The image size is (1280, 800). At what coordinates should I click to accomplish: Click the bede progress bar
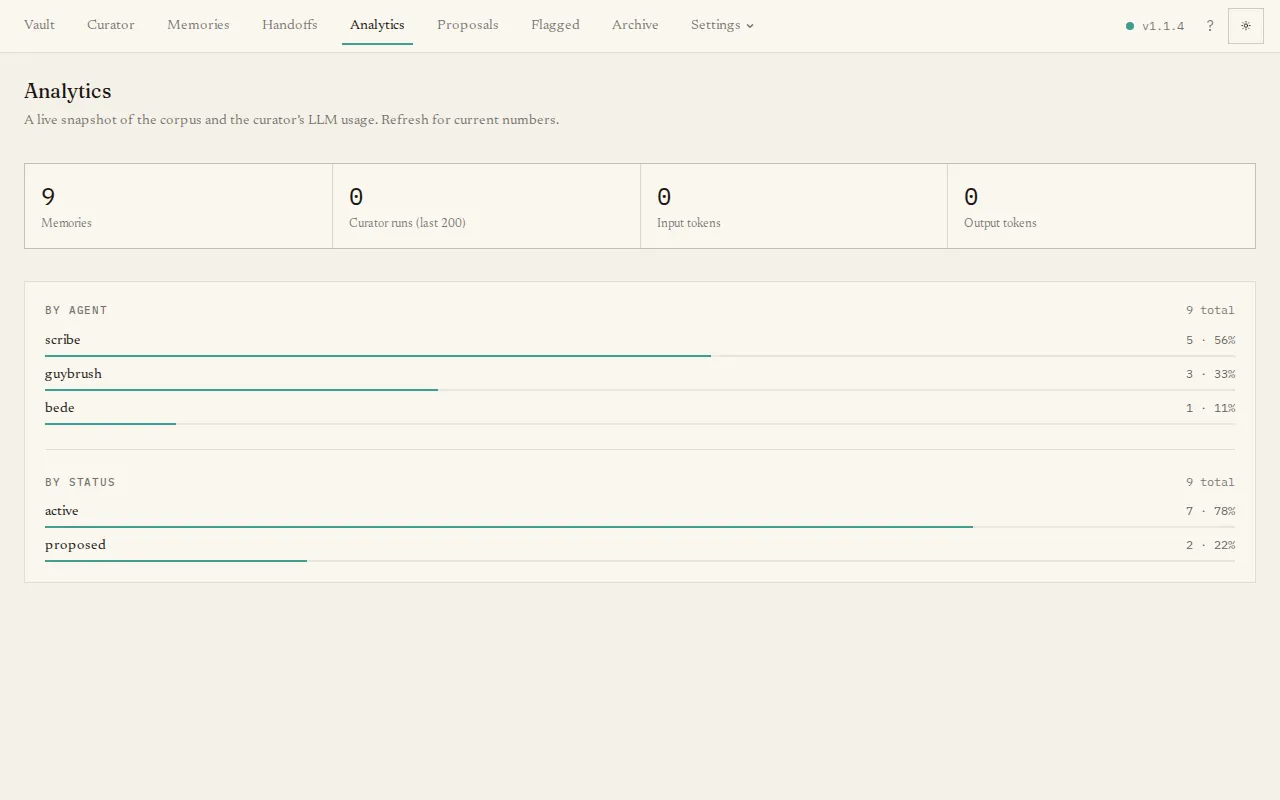pos(640,423)
